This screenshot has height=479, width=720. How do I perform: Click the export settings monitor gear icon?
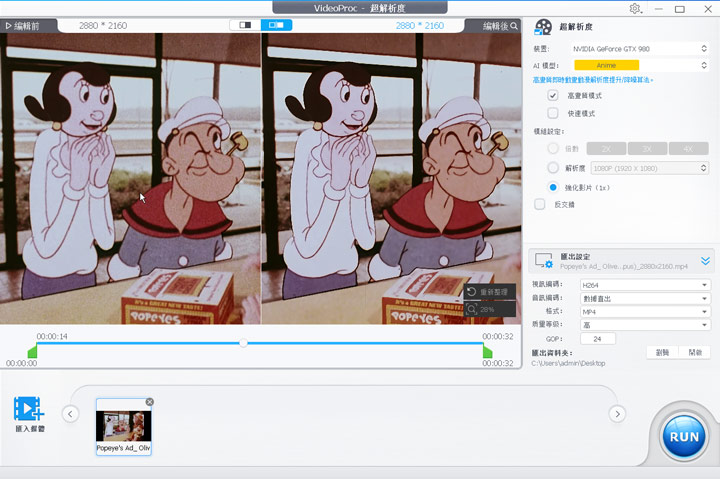pos(544,260)
